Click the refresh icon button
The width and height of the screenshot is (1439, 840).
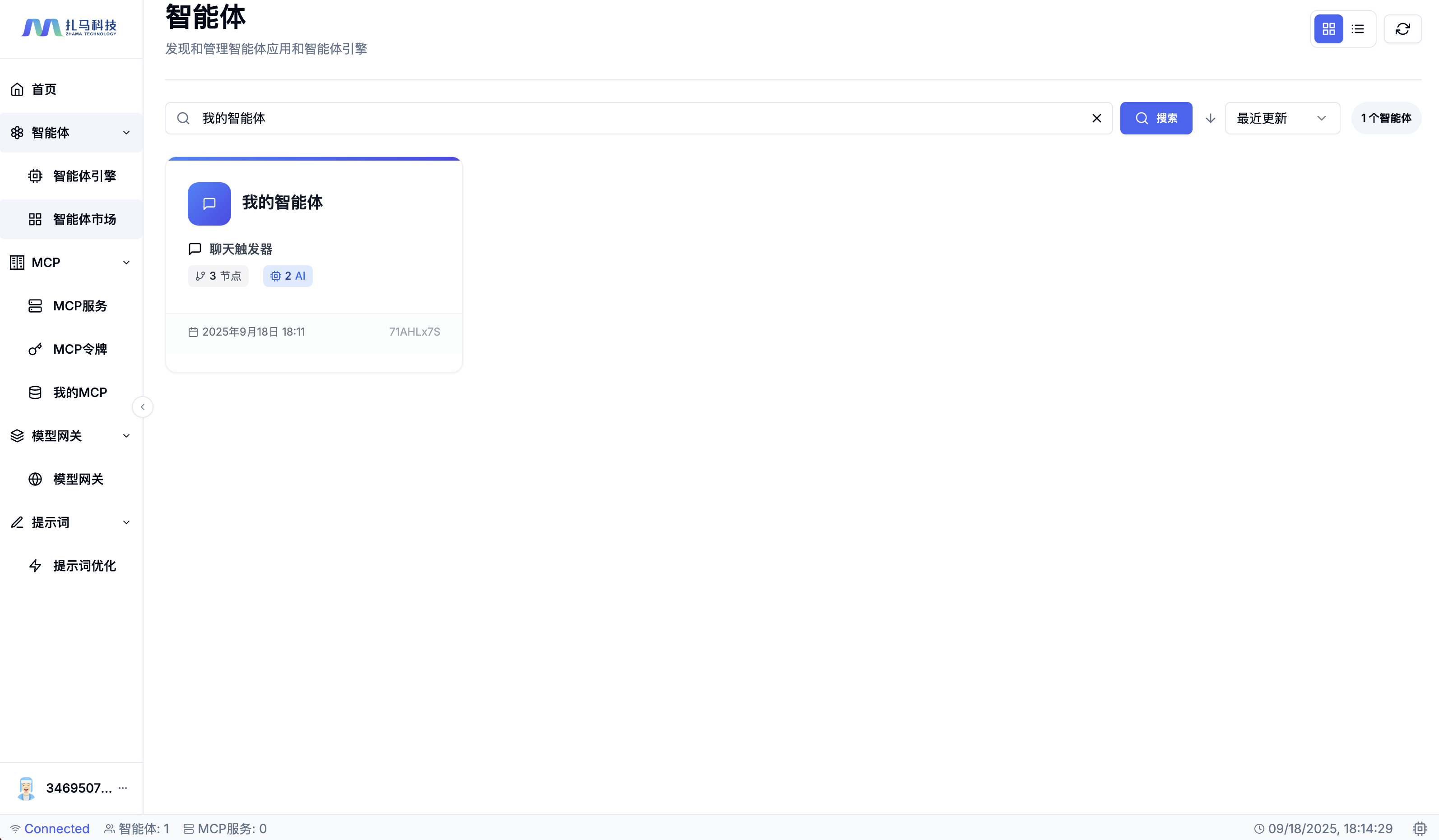(x=1402, y=28)
